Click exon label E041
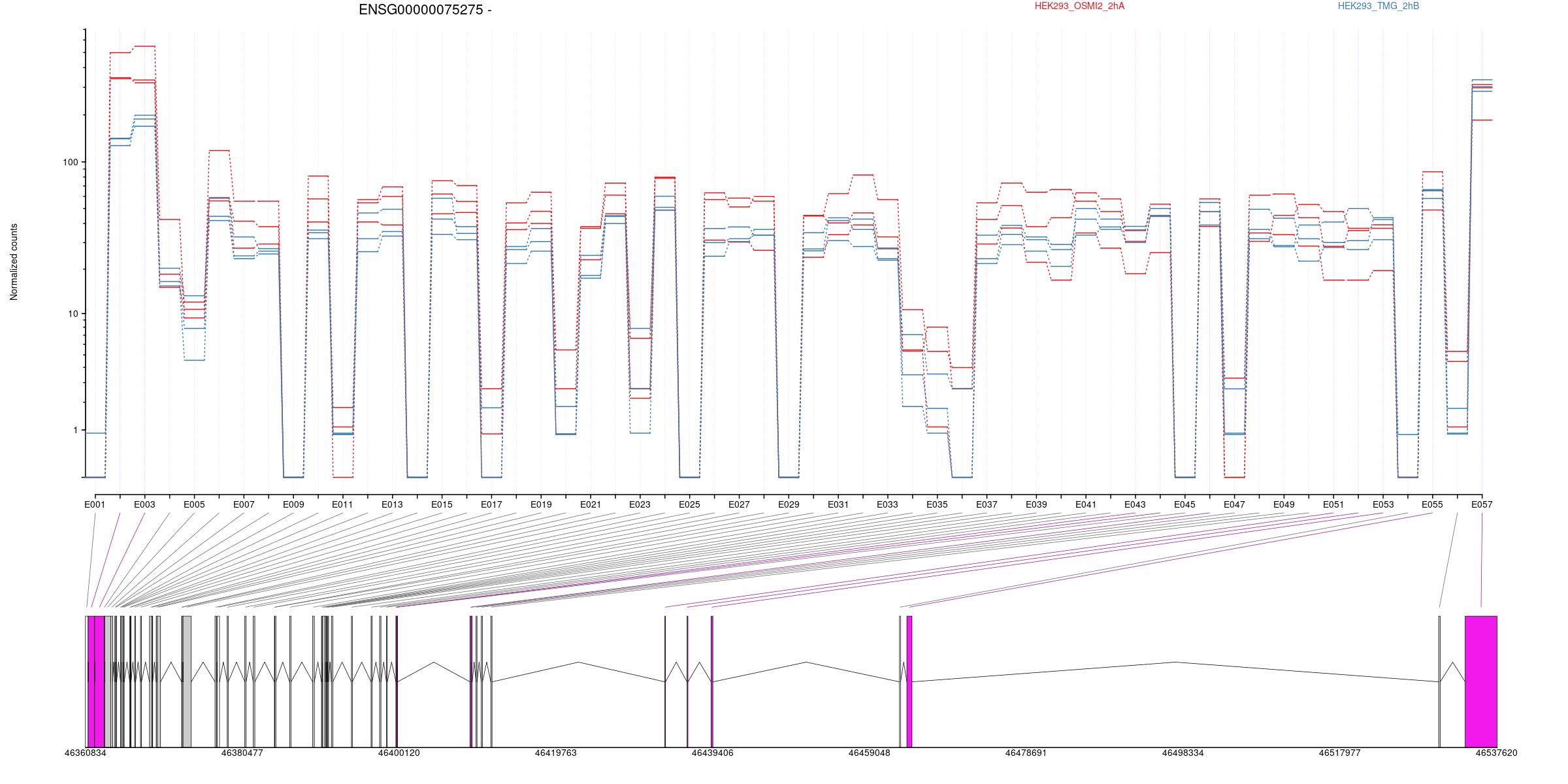The image size is (1568, 784). click(x=1086, y=504)
